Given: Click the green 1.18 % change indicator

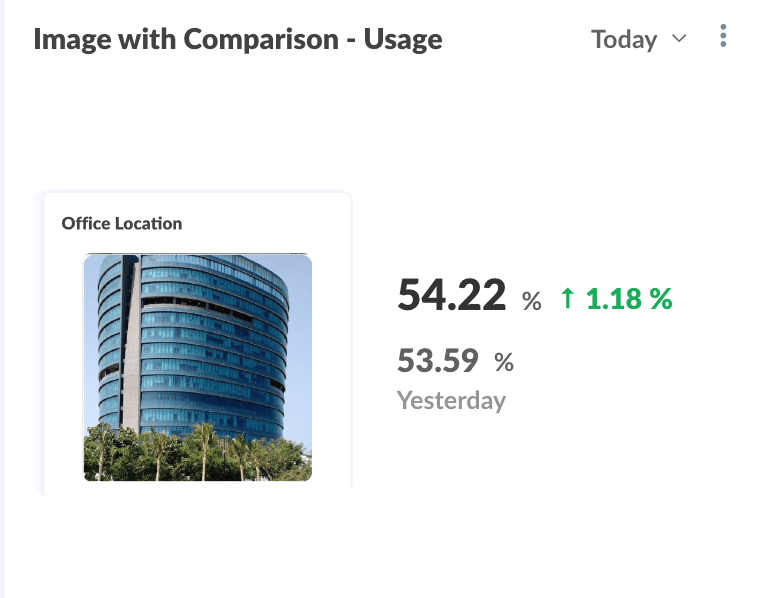Looking at the screenshot, I should point(616,298).
